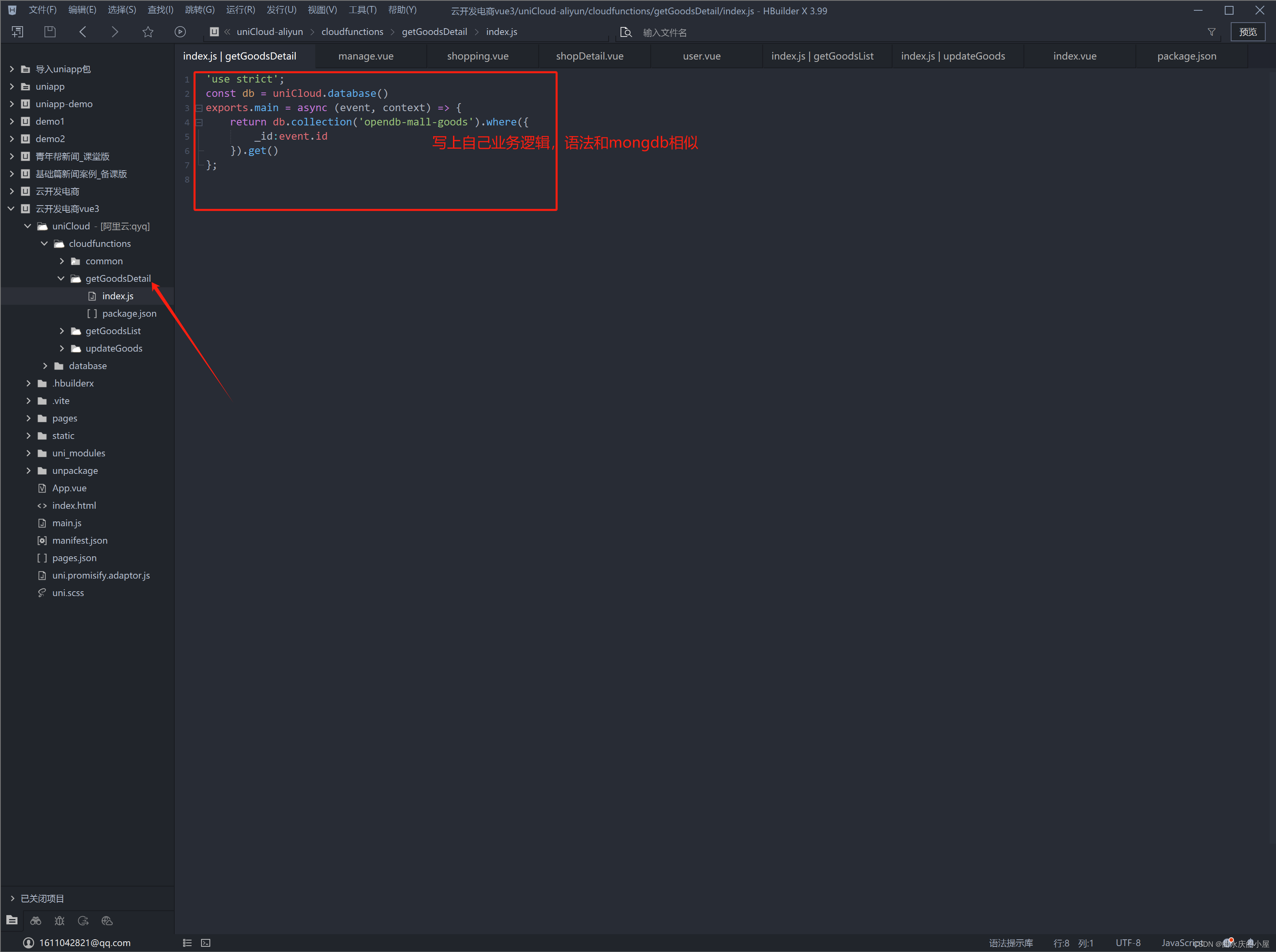Image resolution: width=1276 pixels, height=952 pixels.
Task: Expand the common folder
Action: (62, 261)
